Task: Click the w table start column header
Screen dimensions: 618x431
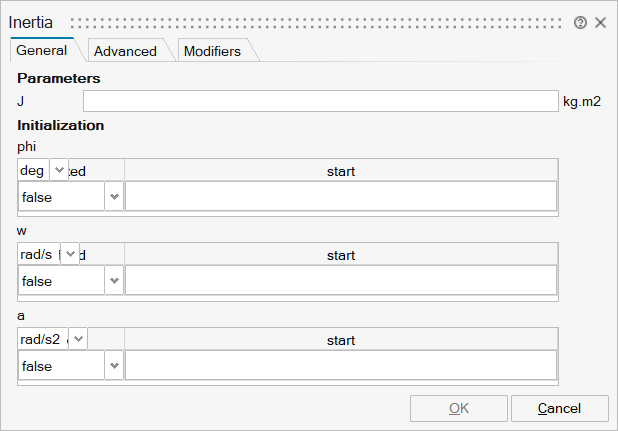Action: point(341,255)
